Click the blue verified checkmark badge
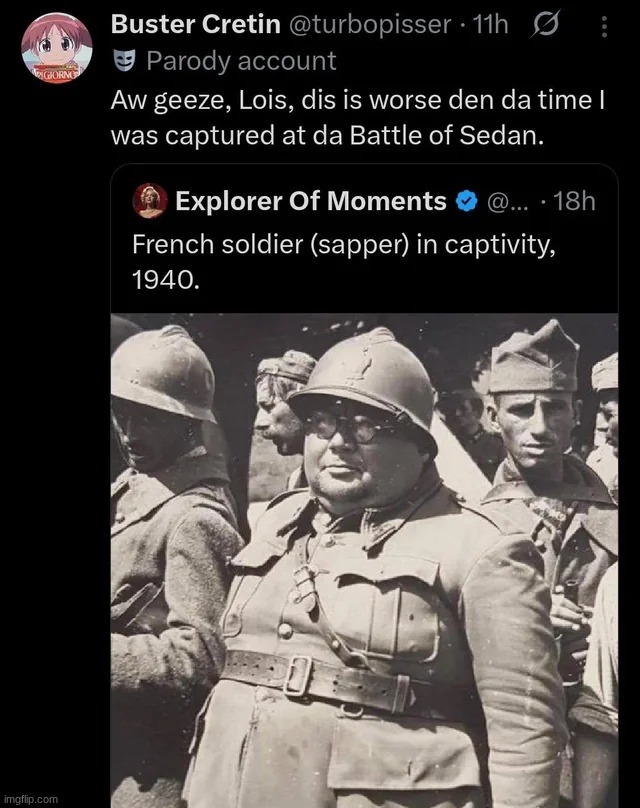The width and height of the screenshot is (640, 808). 466,201
